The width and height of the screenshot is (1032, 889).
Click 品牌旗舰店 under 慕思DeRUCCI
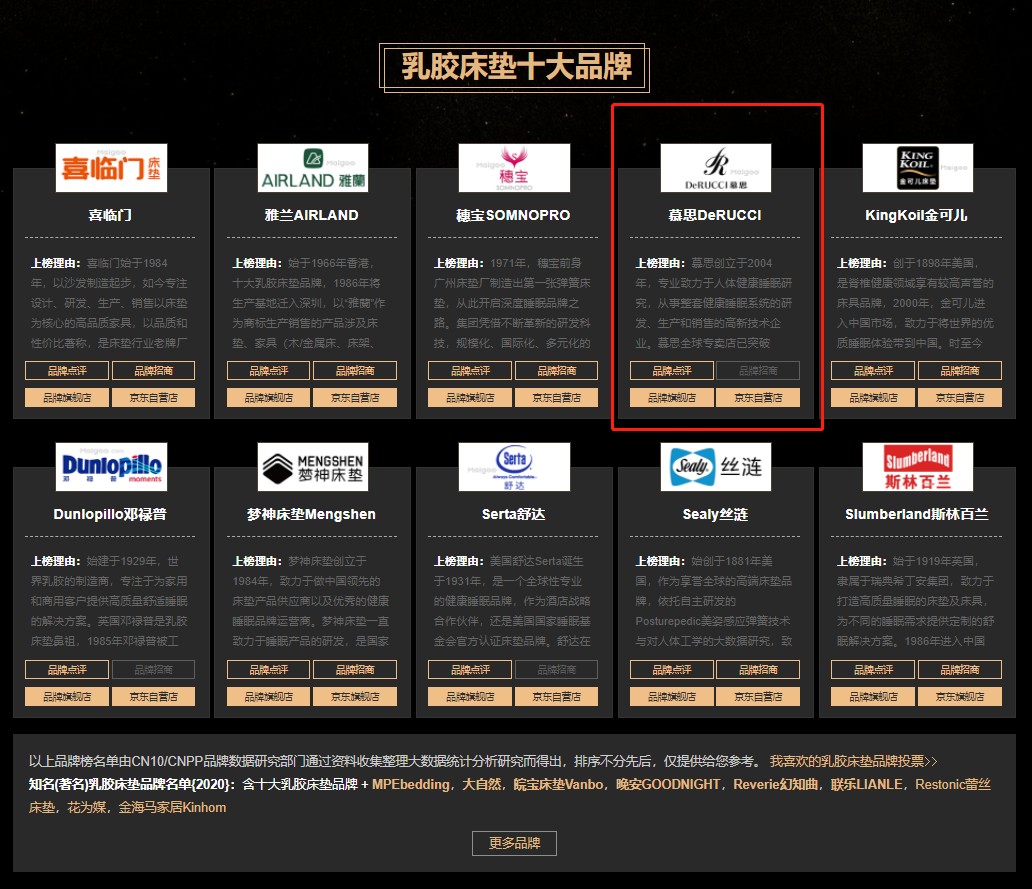pos(671,396)
